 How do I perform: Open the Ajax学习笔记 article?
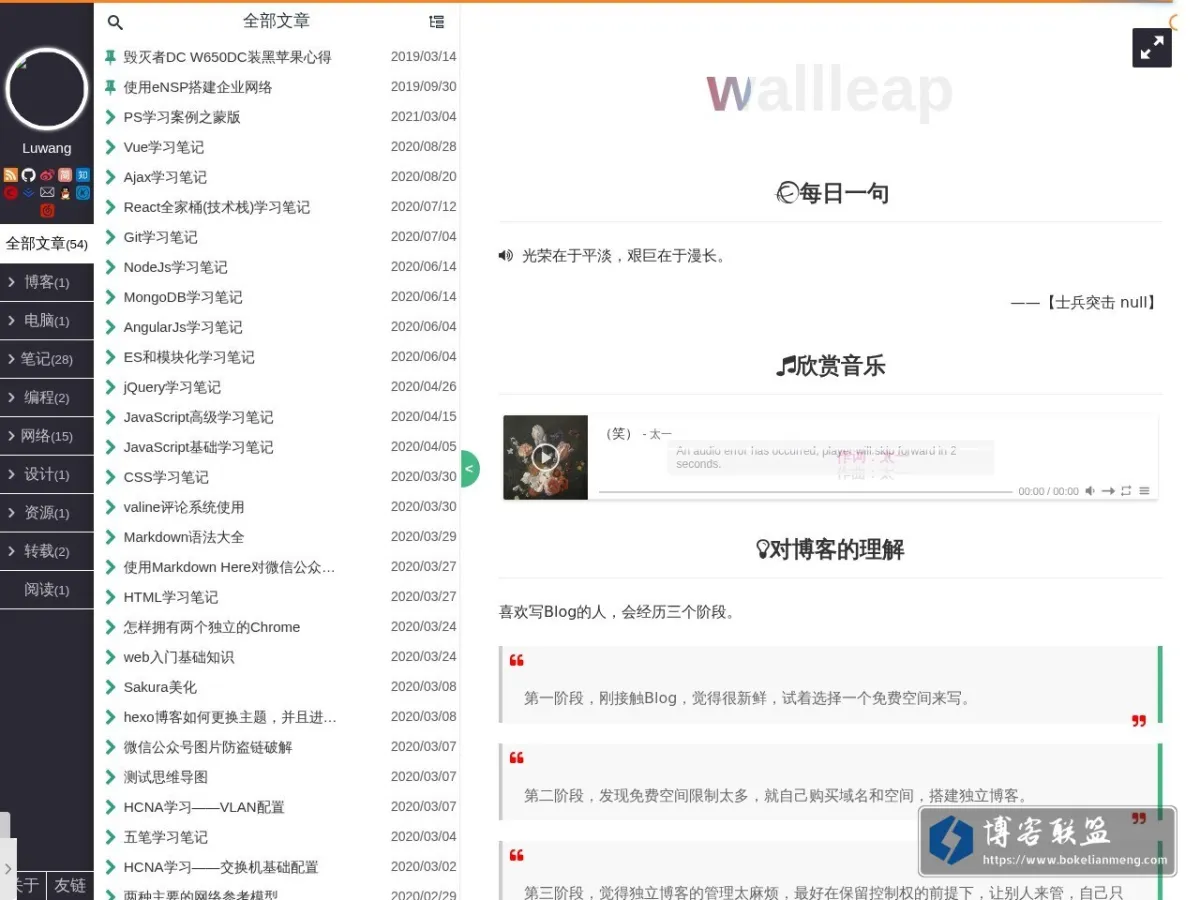pos(165,177)
